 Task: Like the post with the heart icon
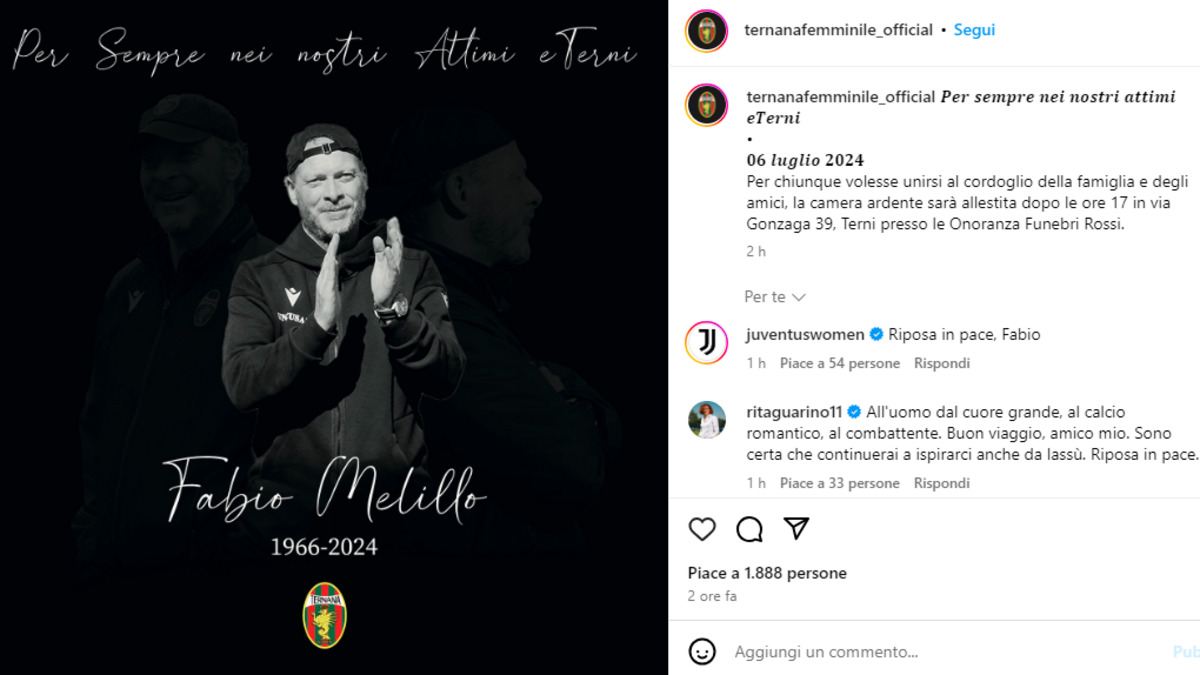coord(702,529)
